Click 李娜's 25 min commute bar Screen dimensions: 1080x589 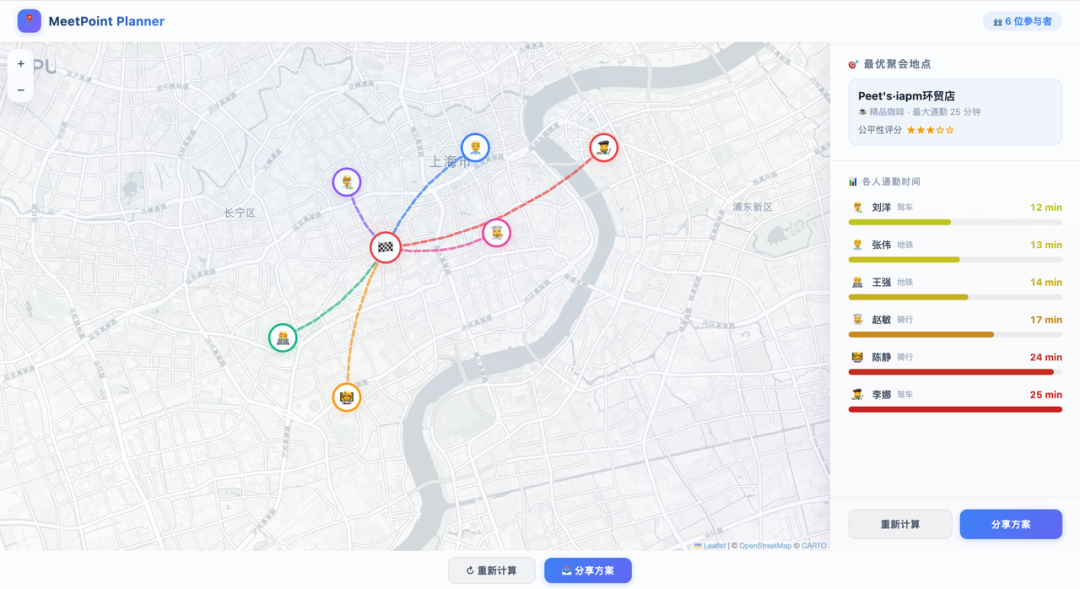[x=955, y=409]
